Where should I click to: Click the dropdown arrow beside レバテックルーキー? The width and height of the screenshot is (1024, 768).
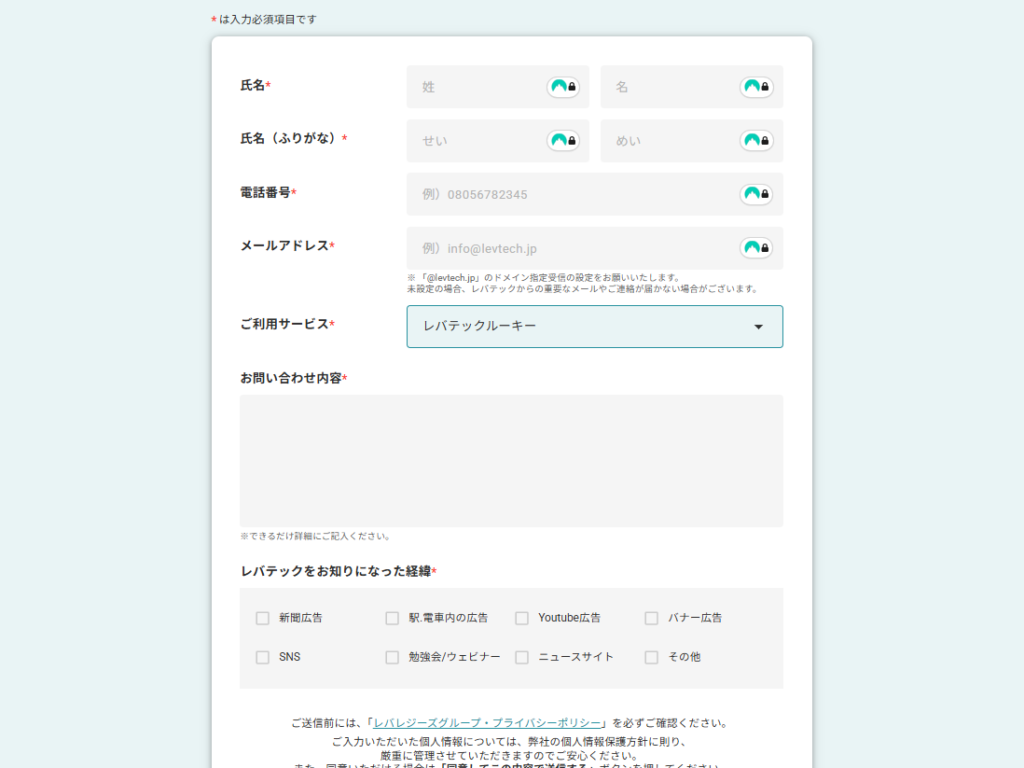click(758, 327)
